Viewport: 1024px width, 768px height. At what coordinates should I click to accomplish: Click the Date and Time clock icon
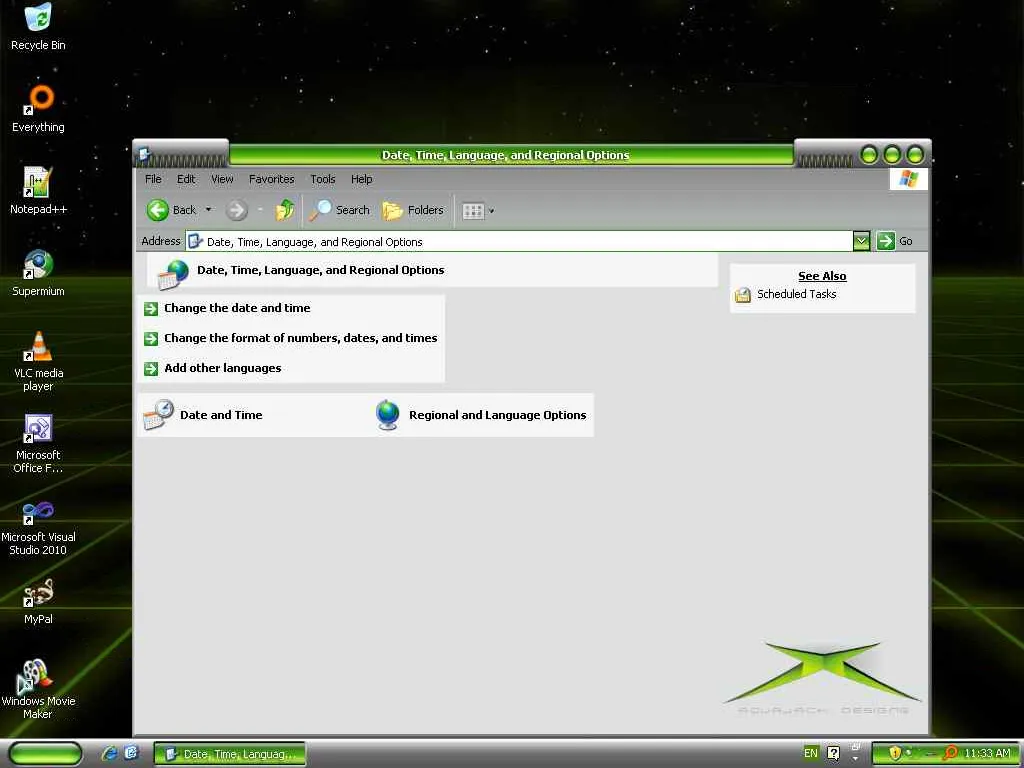pyautogui.click(x=158, y=415)
